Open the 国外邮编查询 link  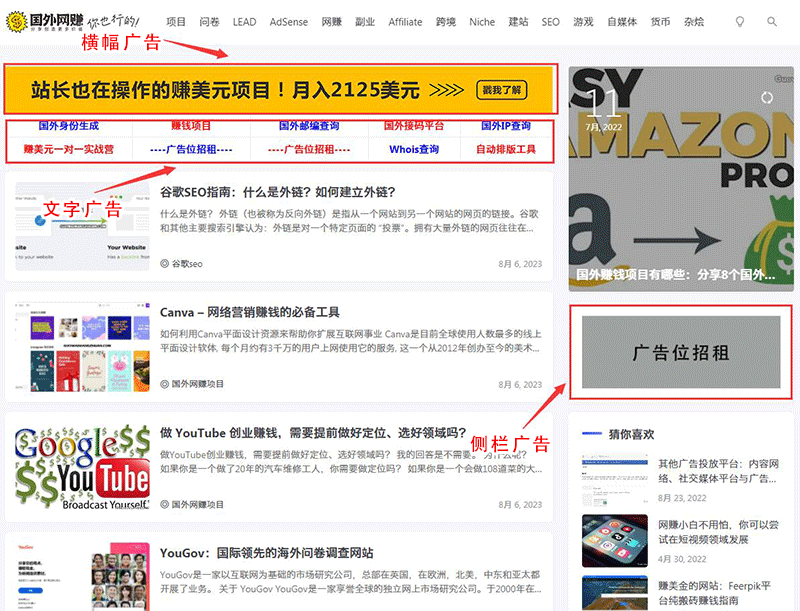[309, 125]
